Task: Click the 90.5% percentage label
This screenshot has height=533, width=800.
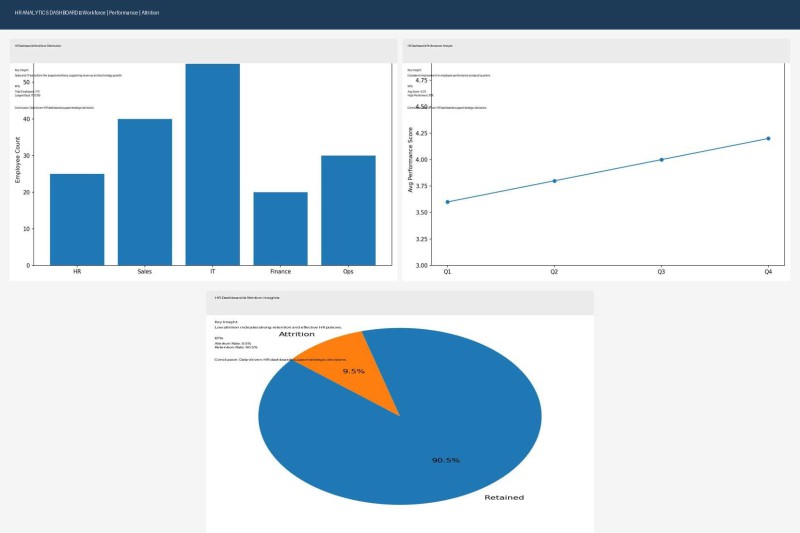Action: (x=445, y=460)
